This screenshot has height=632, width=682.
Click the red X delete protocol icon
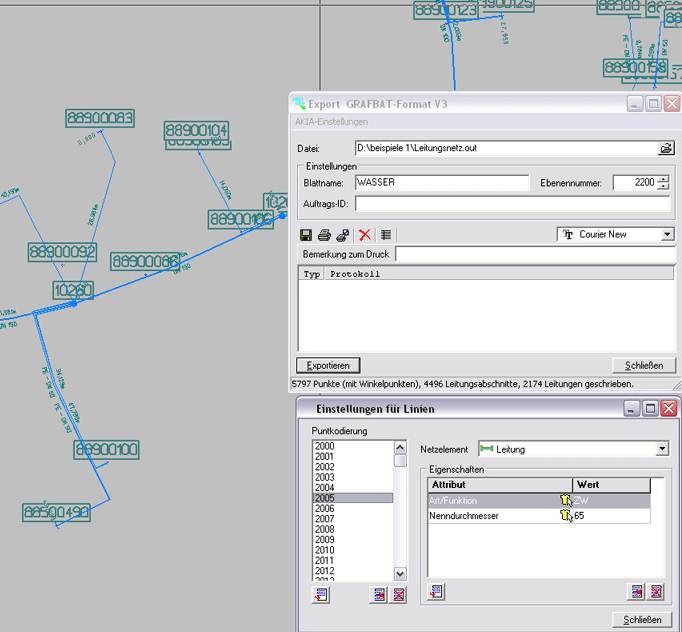point(365,235)
